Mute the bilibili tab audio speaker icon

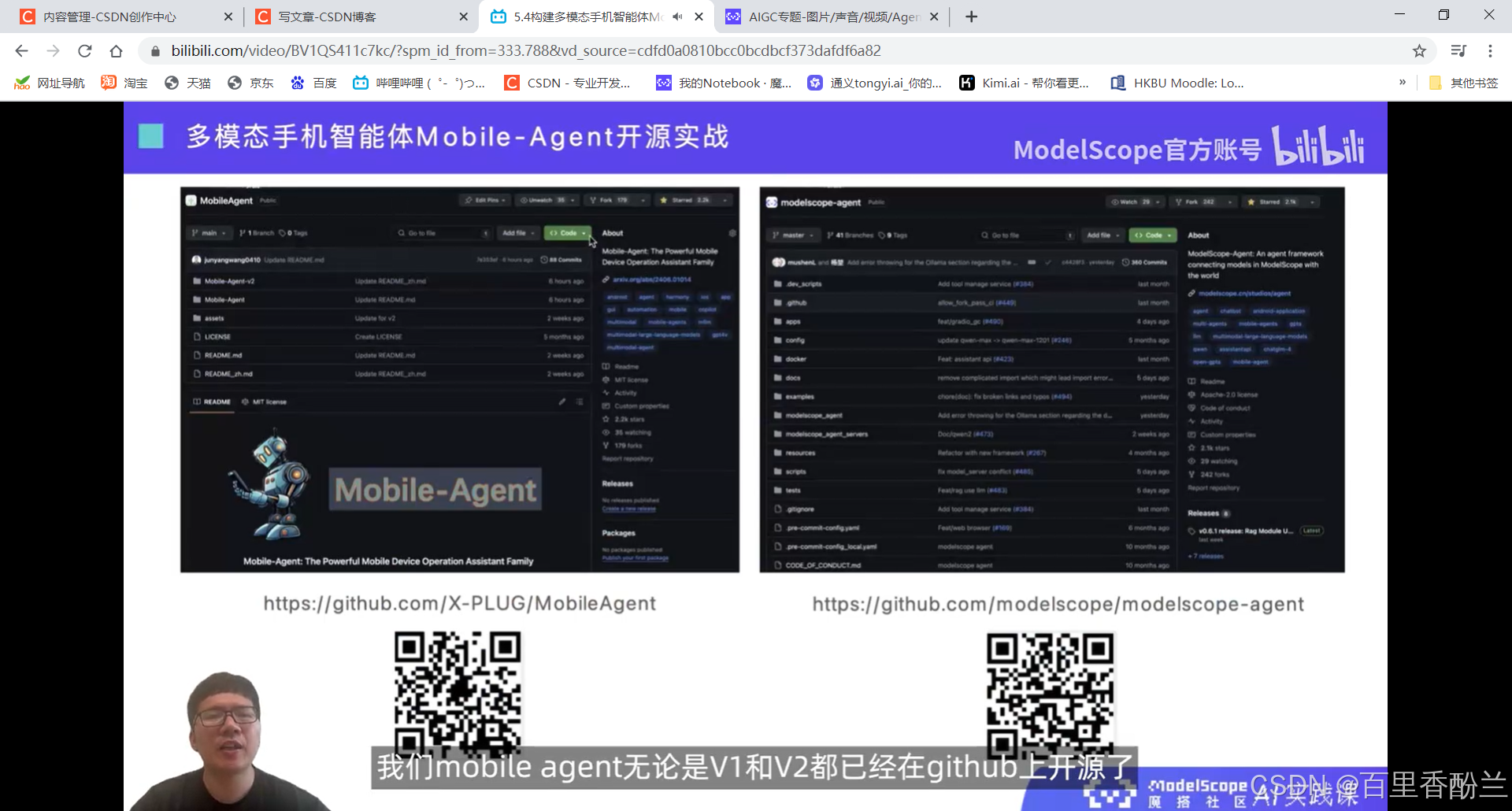[677, 17]
